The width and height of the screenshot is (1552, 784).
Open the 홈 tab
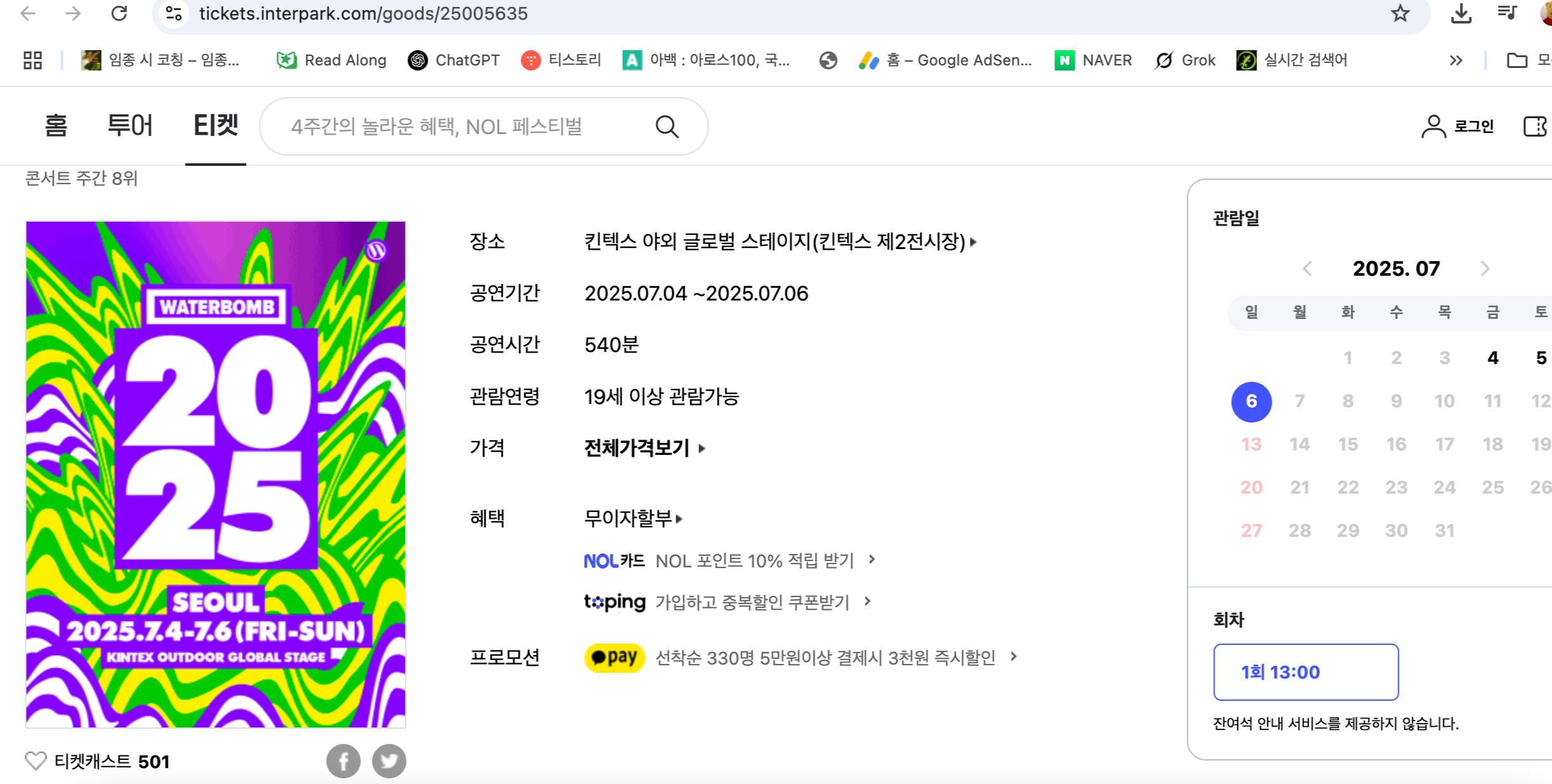(x=56, y=125)
